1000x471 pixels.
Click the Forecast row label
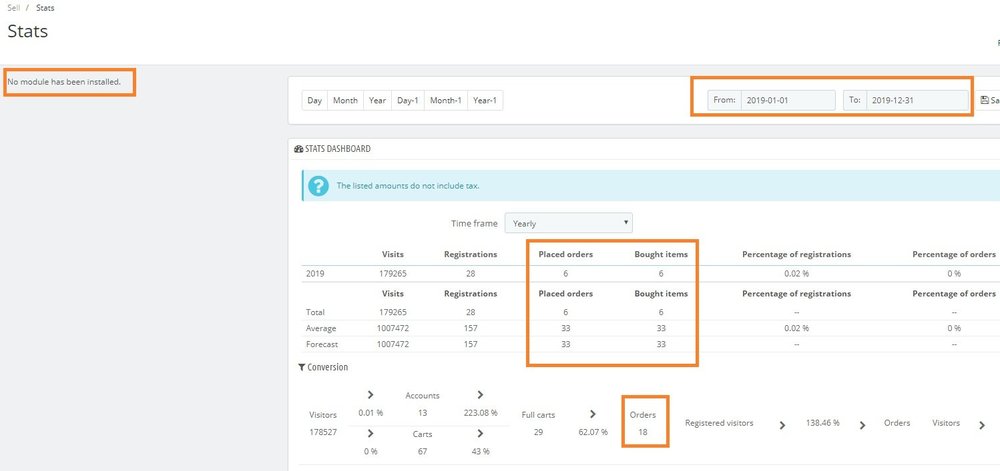tap(322, 344)
